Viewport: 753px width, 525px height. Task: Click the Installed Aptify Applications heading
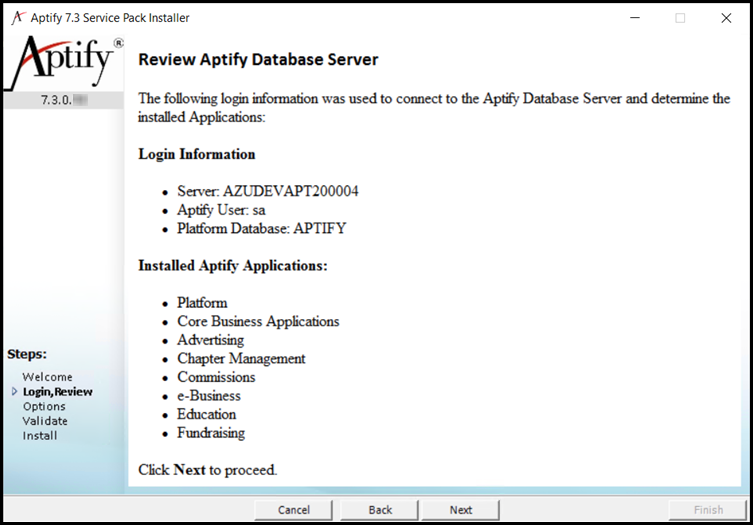click(x=233, y=266)
